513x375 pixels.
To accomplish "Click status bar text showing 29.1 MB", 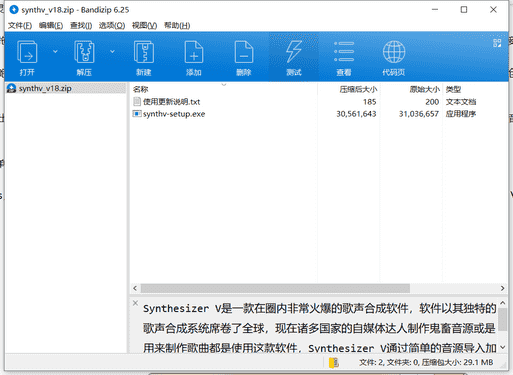I will 426,362.
